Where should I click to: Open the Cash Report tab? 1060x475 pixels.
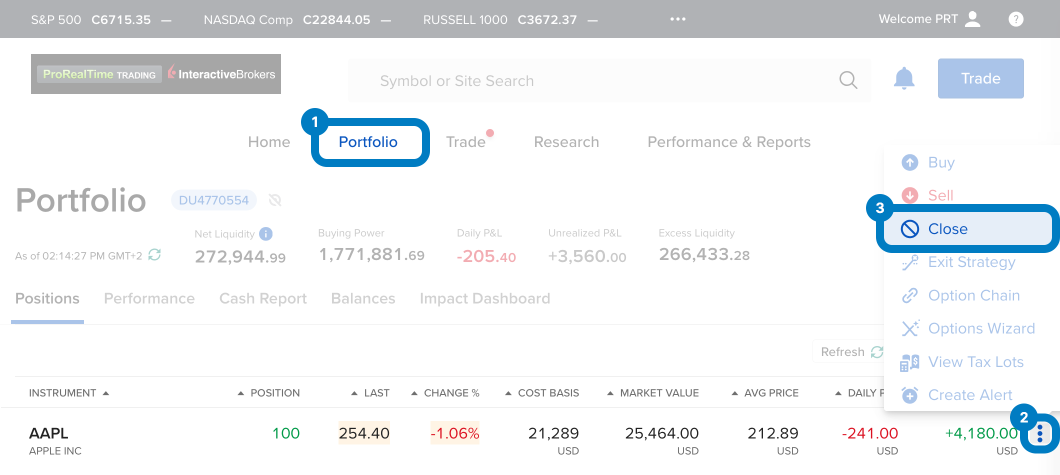pos(263,298)
